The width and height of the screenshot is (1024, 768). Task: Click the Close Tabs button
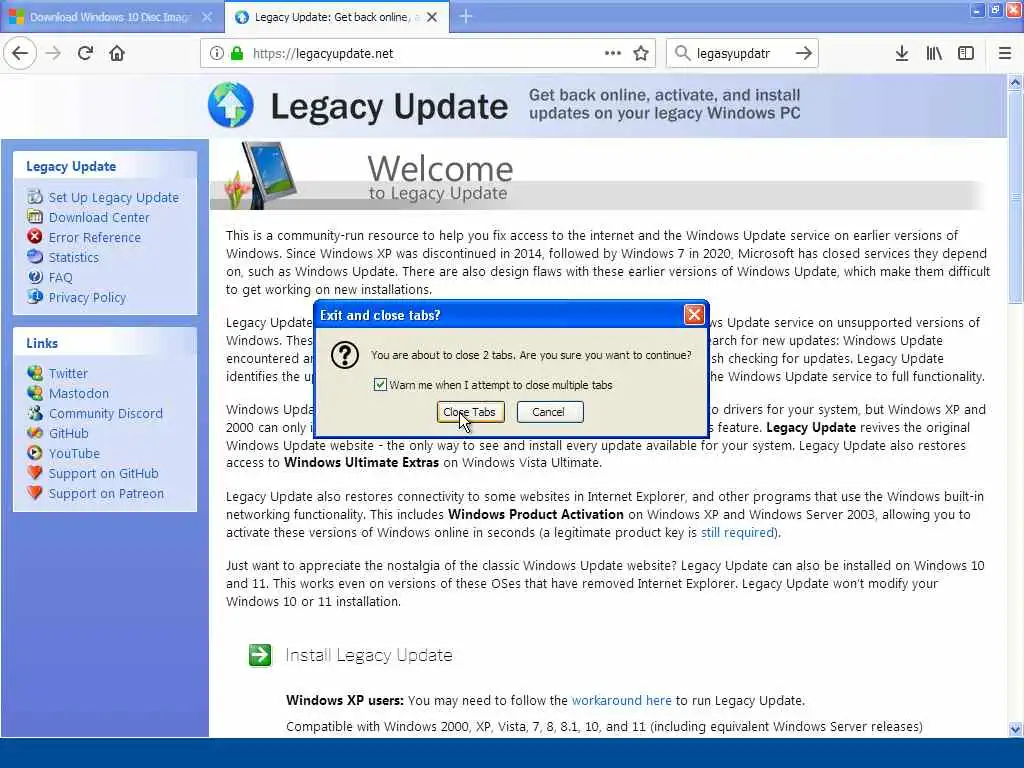(470, 412)
